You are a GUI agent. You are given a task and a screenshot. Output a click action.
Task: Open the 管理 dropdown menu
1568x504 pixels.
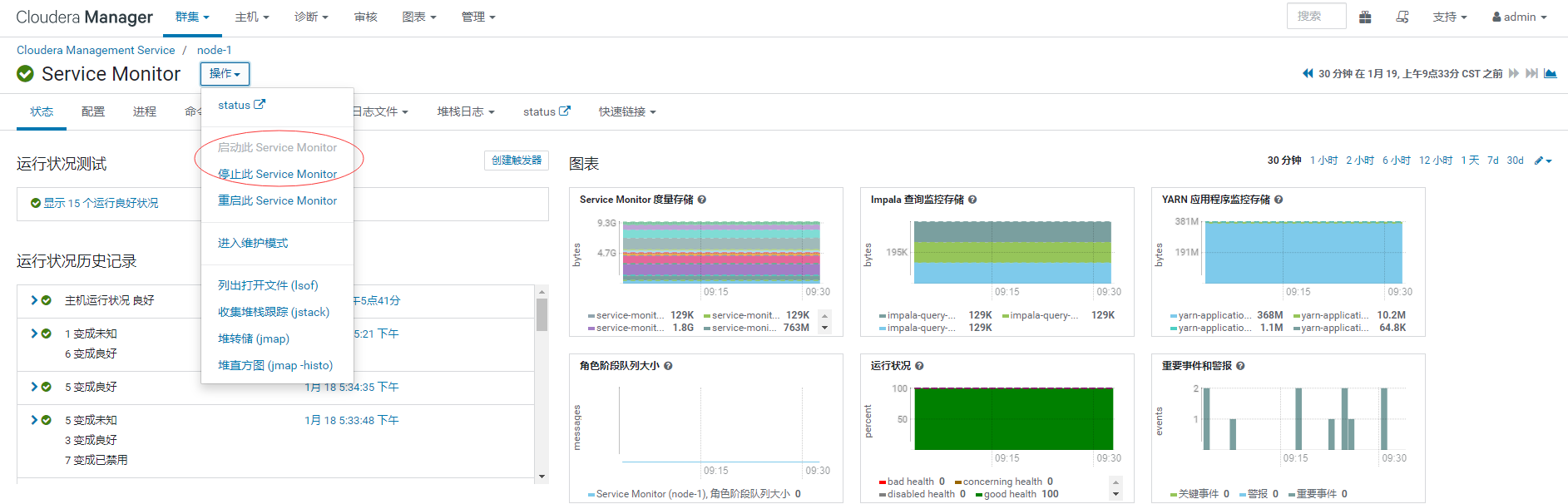point(478,17)
